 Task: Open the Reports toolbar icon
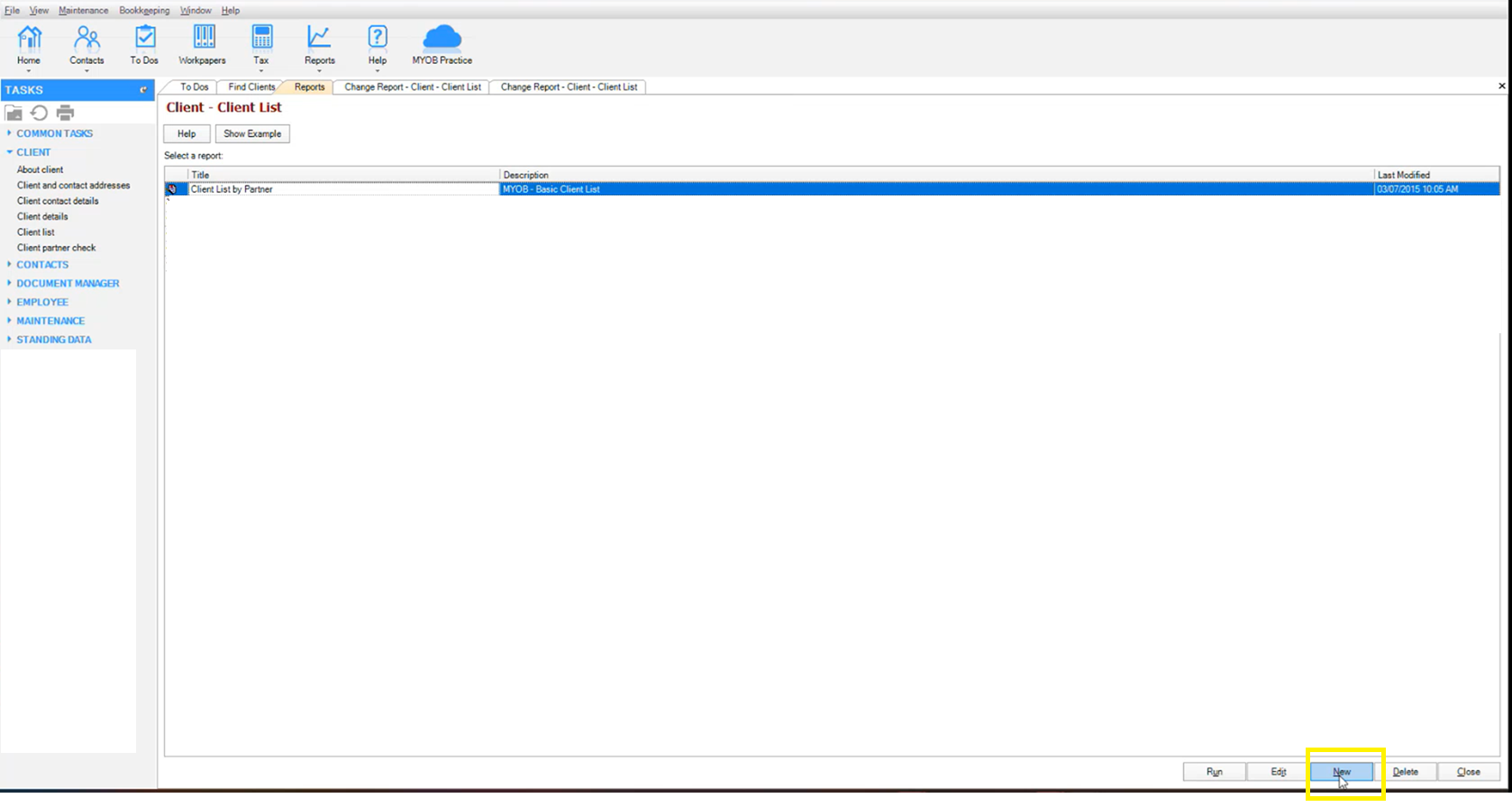(x=319, y=44)
